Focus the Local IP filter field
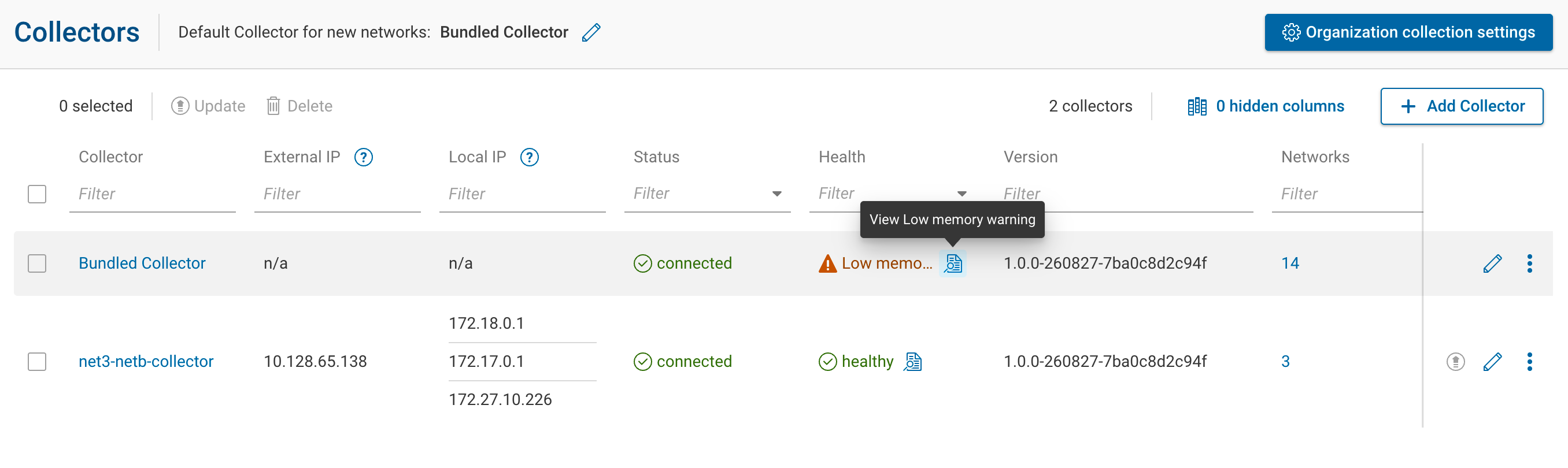 pos(522,194)
